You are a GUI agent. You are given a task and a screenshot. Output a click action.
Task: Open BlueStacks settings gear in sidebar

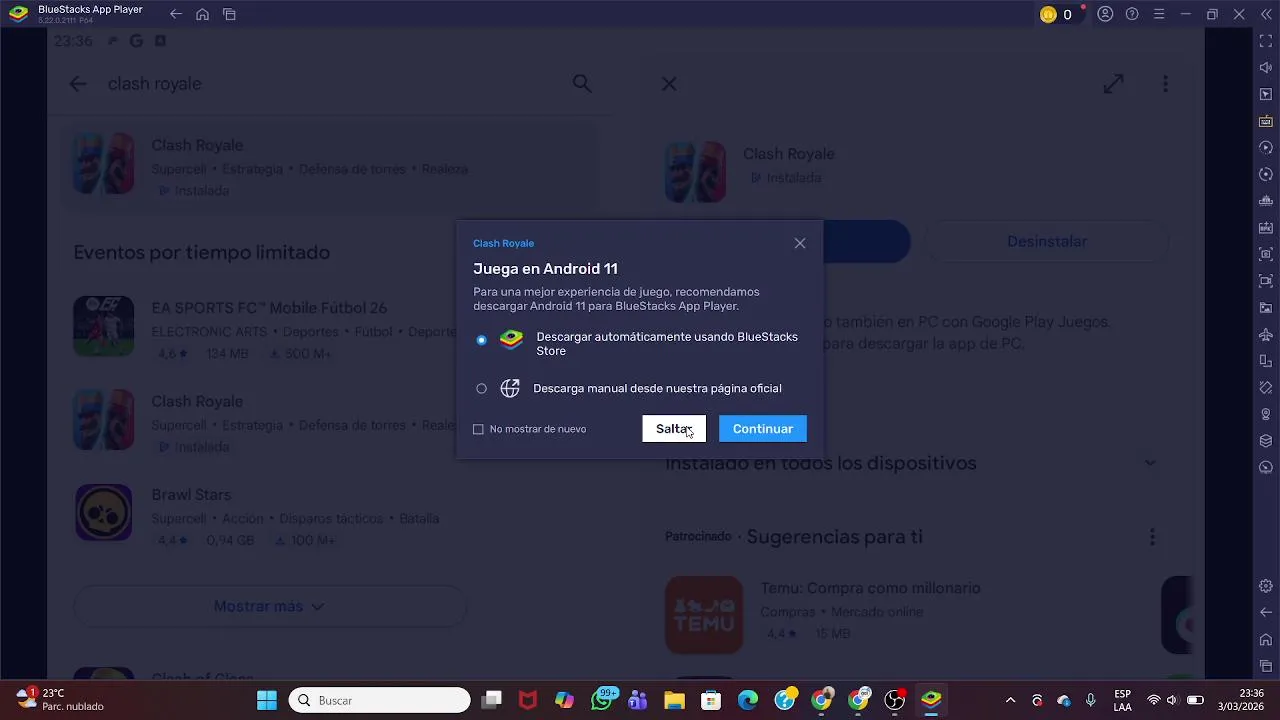[1266, 586]
